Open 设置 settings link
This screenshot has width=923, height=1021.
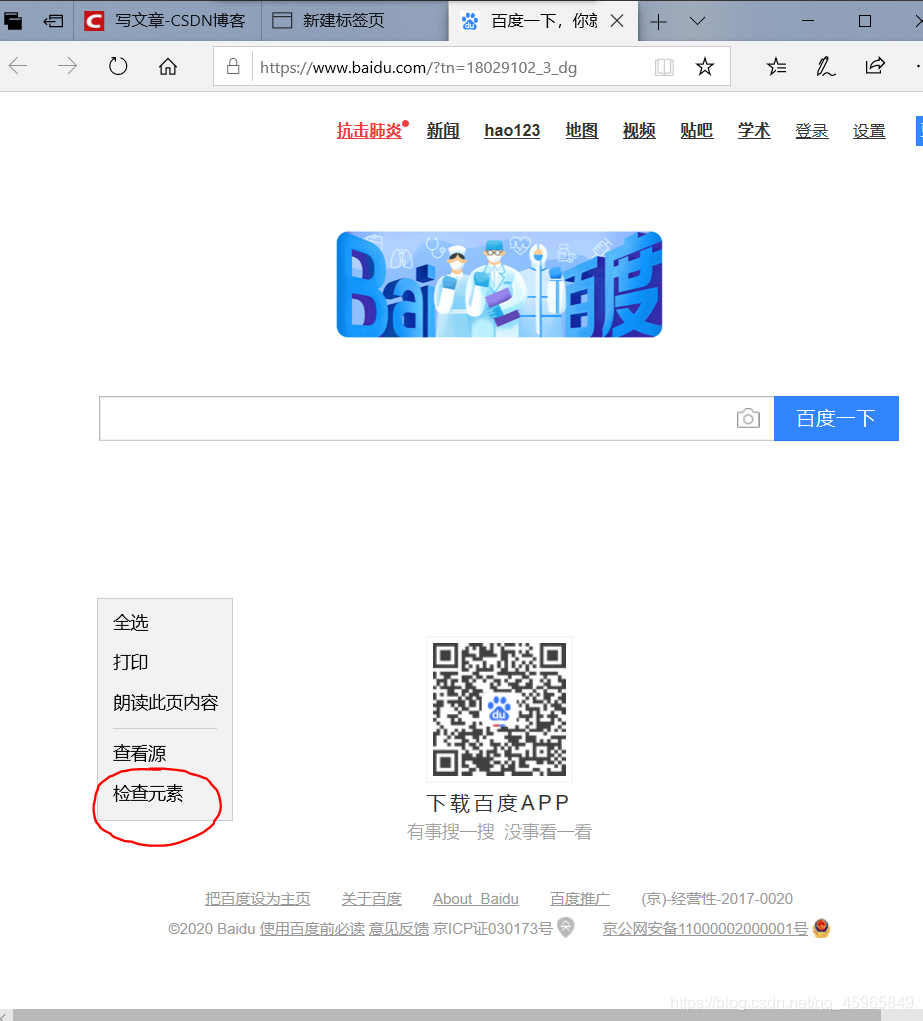869,131
